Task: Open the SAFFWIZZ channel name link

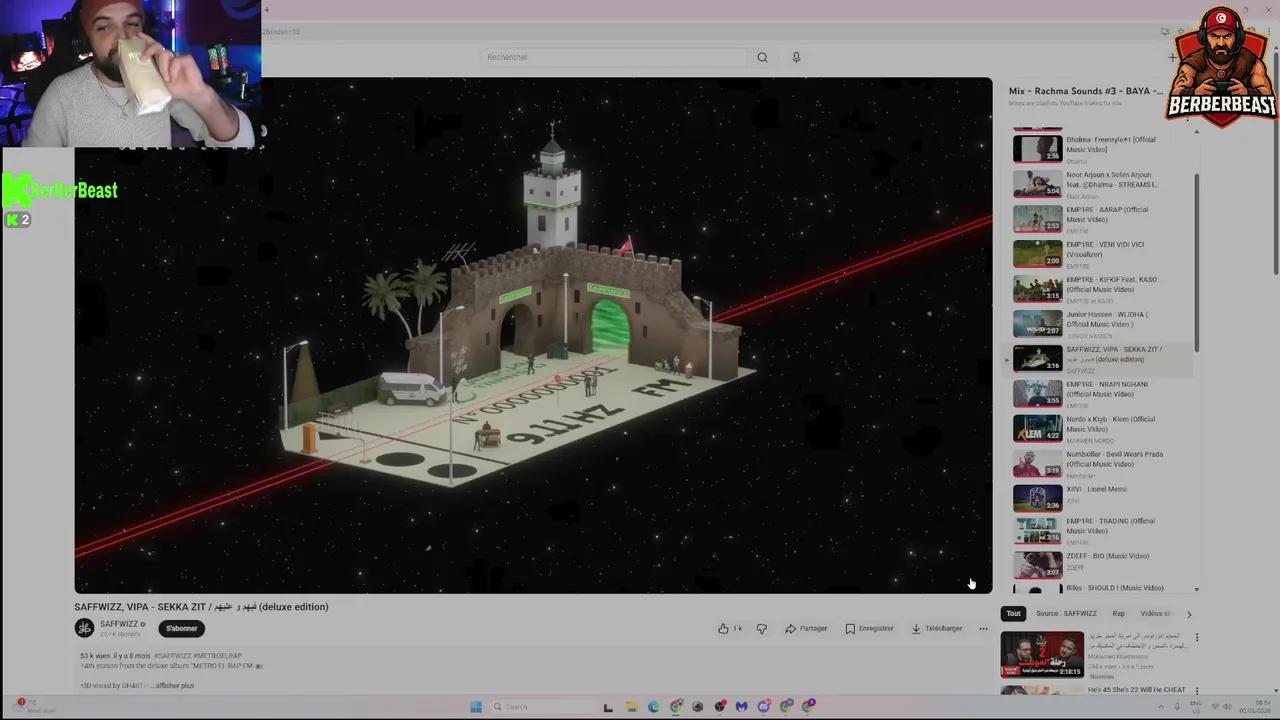Action: 119,624
